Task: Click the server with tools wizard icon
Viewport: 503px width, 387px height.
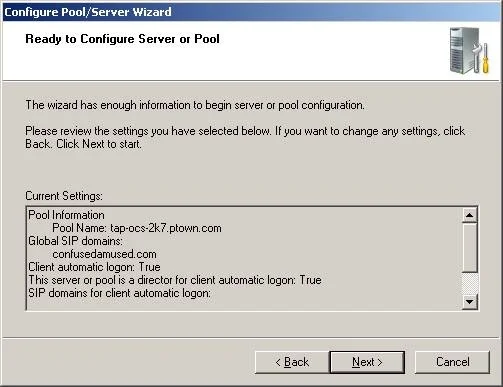Action: coord(469,51)
